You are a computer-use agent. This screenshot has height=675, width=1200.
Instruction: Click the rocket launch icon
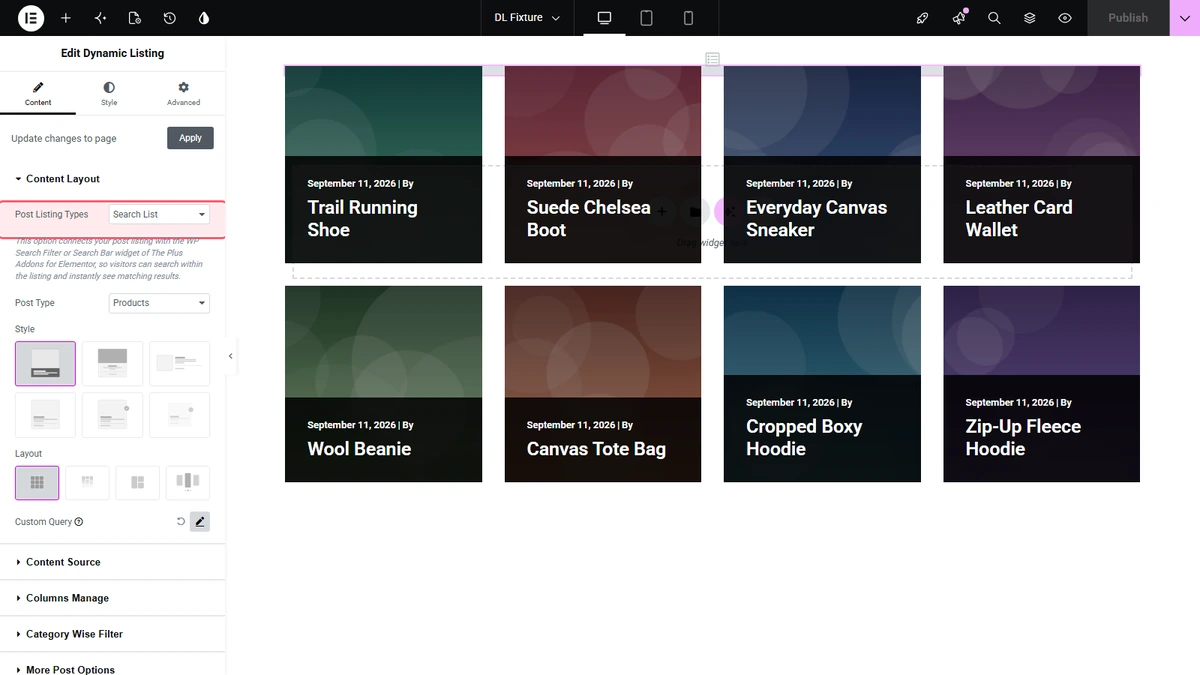pyautogui.click(x=923, y=18)
